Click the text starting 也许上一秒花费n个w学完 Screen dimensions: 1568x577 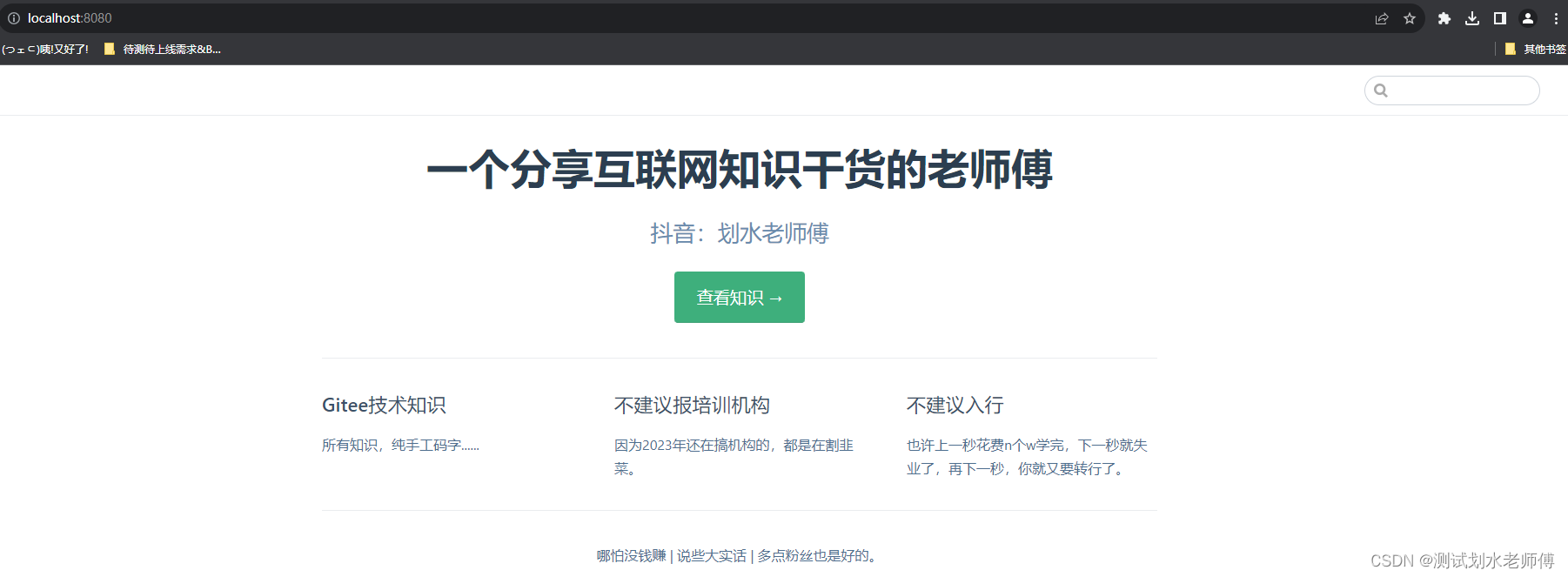[1027, 457]
